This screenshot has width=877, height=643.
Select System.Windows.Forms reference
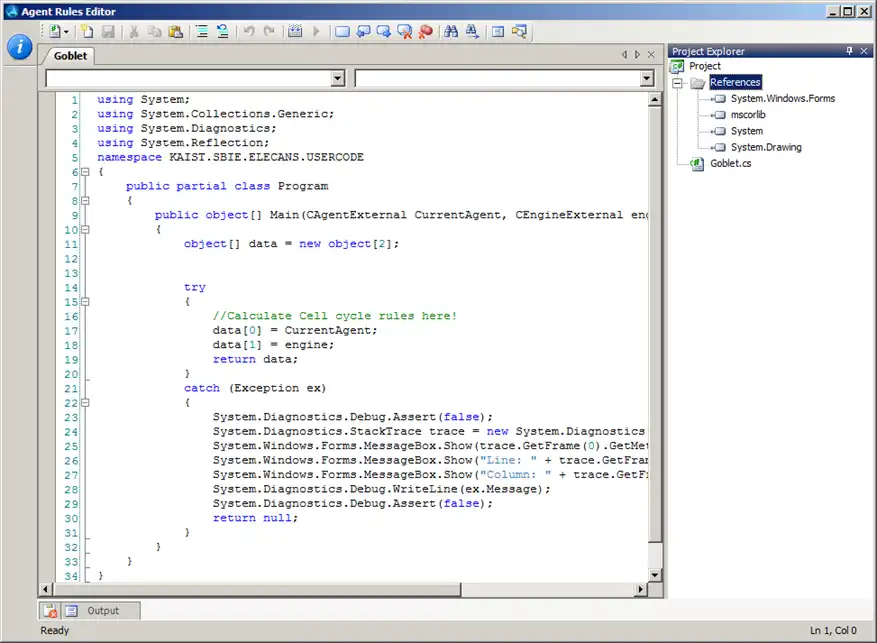pos(782,98)
